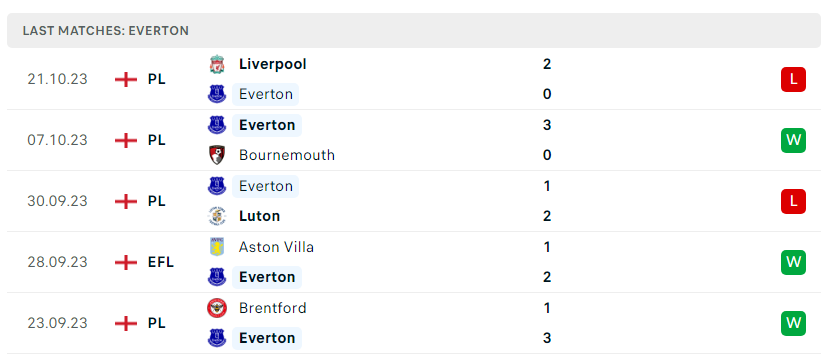Click the Brentford club crest icon
826x362 pixels.
[217, 308]
